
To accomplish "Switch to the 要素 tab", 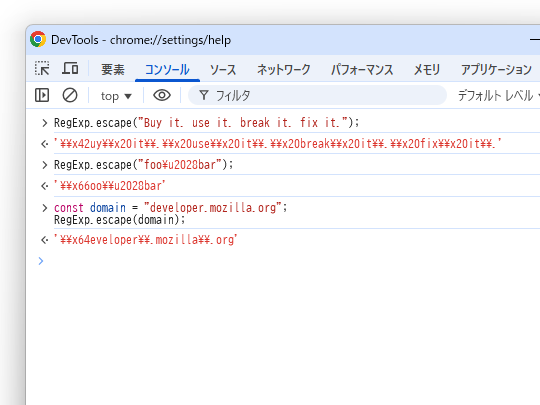I will click(x=113, y=70).
